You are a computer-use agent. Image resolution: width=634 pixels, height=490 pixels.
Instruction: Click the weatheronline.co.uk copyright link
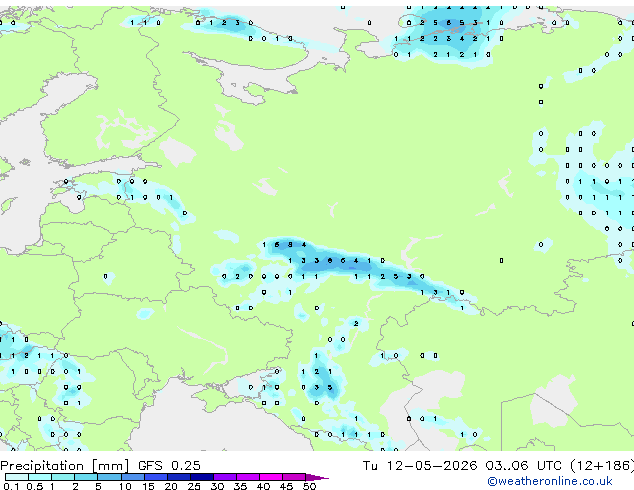549,481
